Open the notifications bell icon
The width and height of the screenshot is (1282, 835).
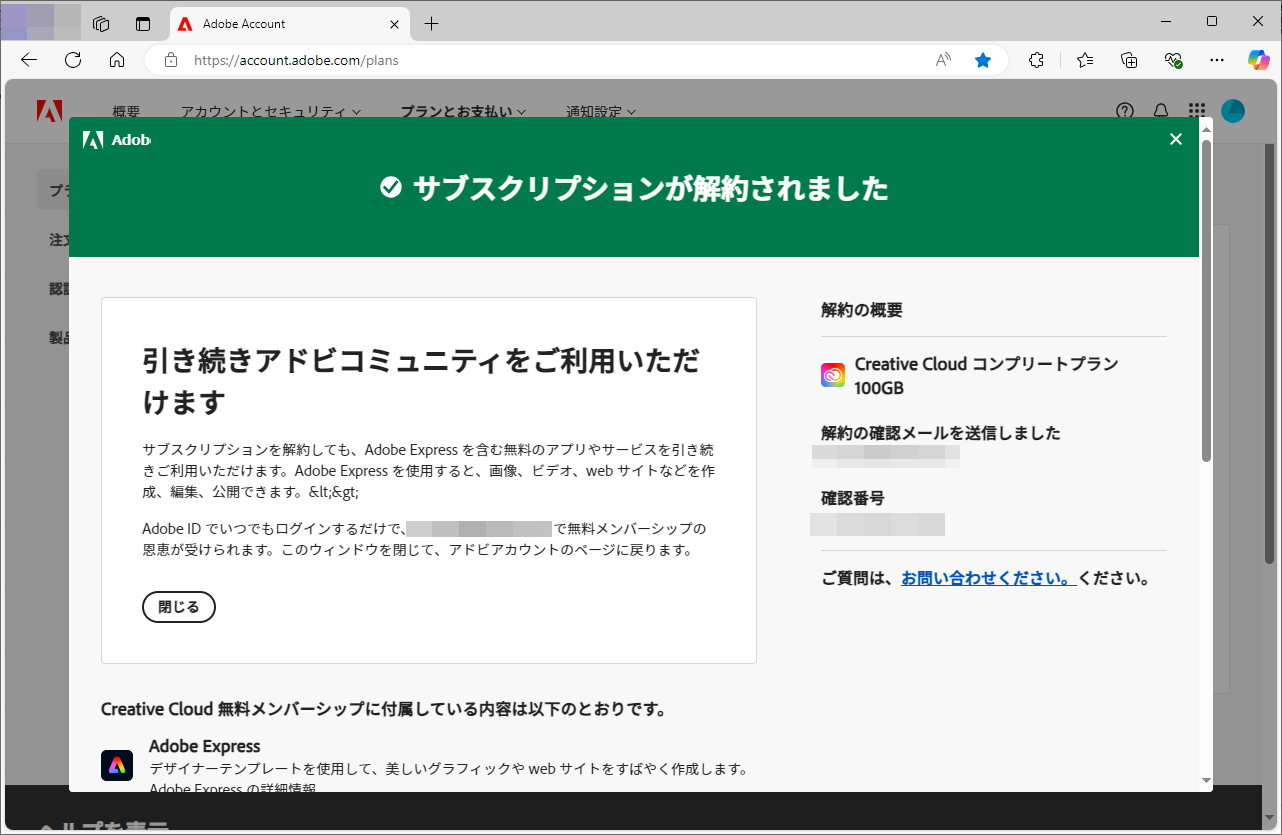coord(1161,111)
